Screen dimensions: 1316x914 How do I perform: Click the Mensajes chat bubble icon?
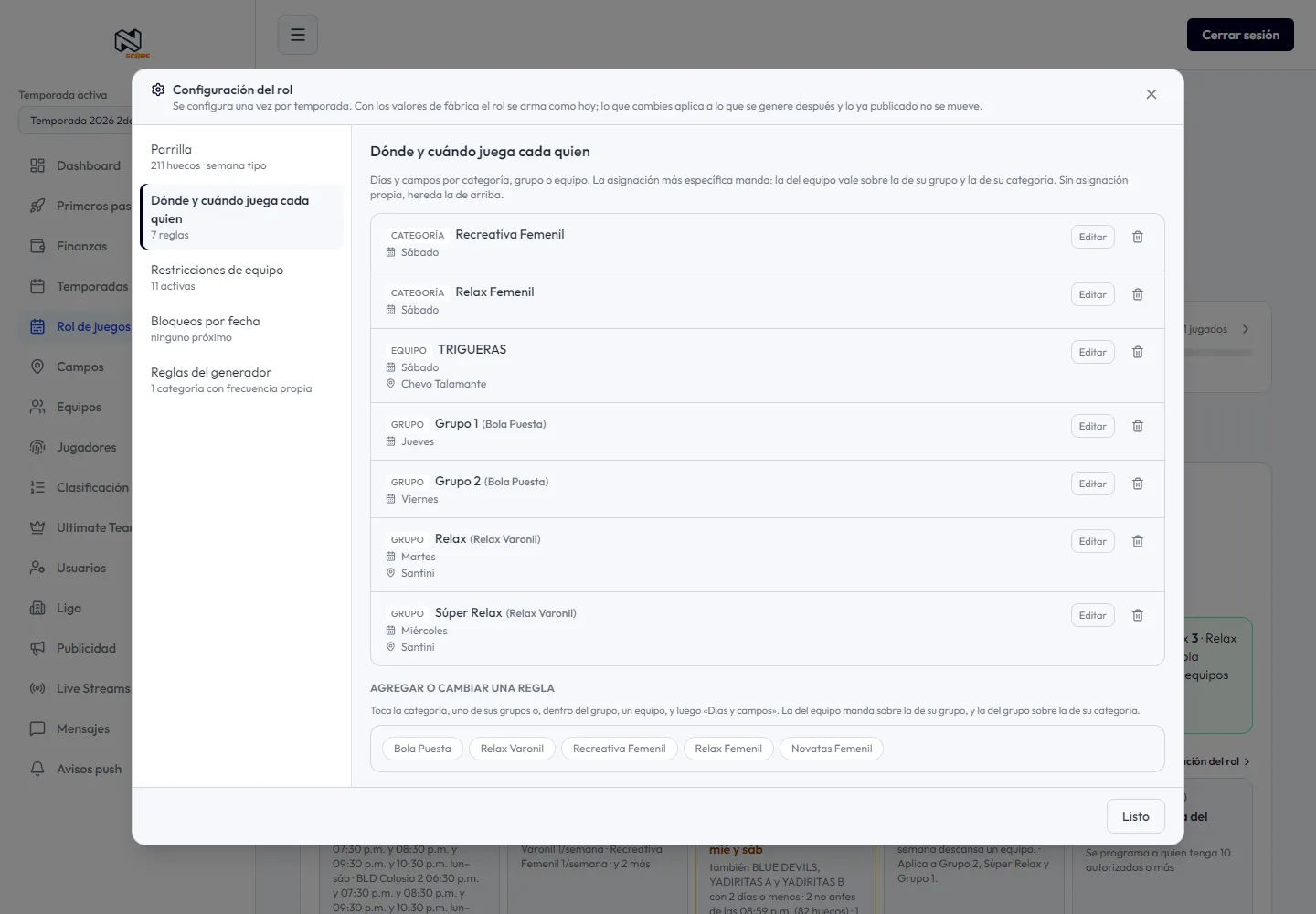coord(37,728)
